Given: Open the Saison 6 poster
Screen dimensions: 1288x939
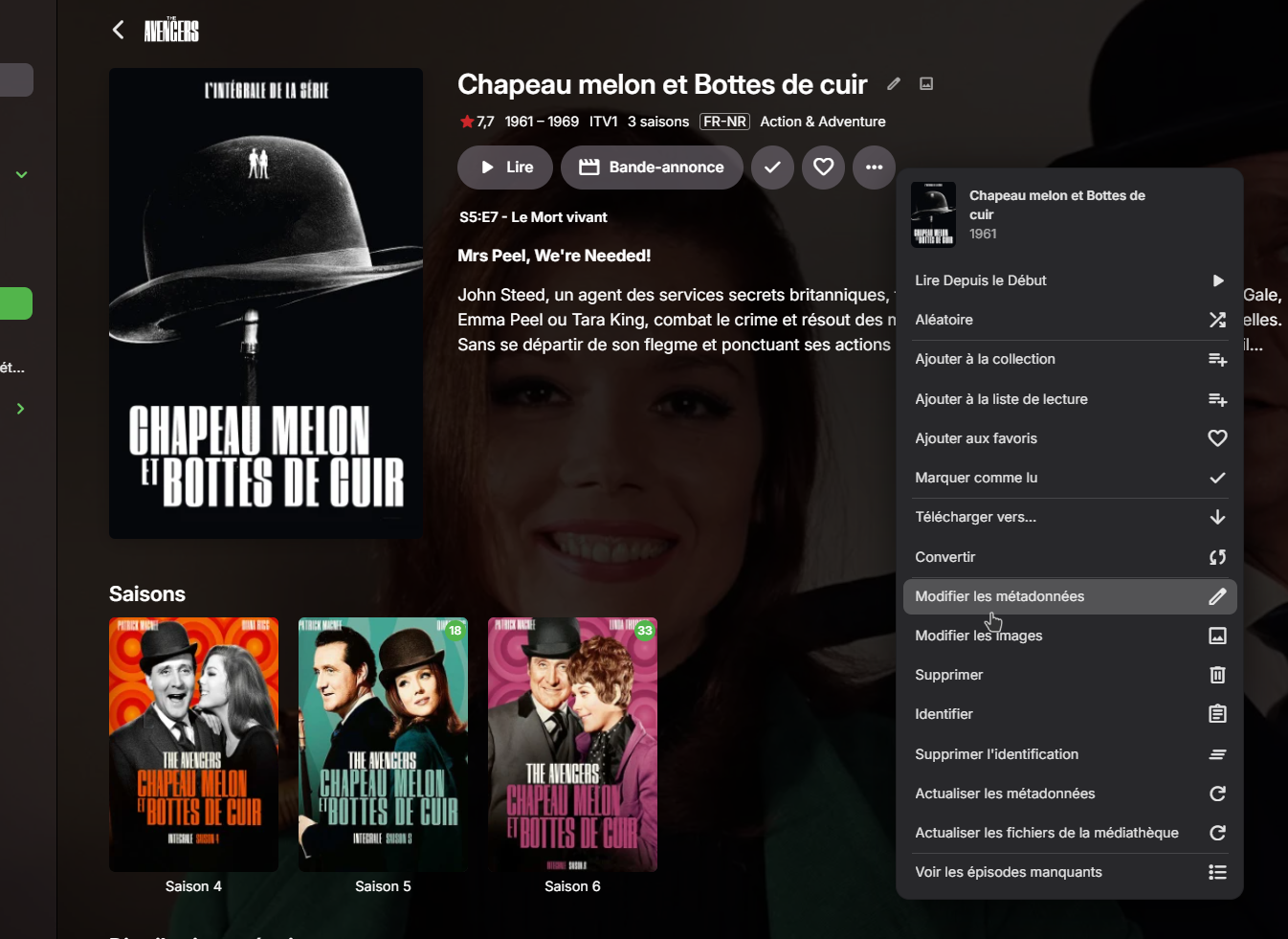Looking at the screenshot, I should pos(572,745).
